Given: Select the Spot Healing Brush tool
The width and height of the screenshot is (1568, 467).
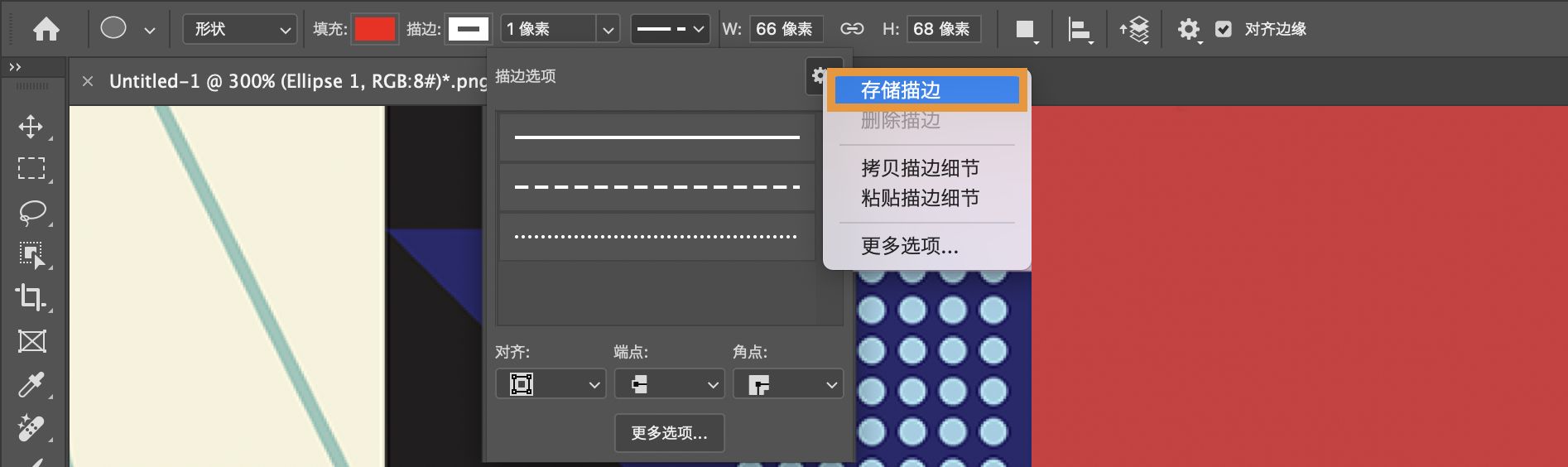Looking at the screenshot, I should [31, 427].
